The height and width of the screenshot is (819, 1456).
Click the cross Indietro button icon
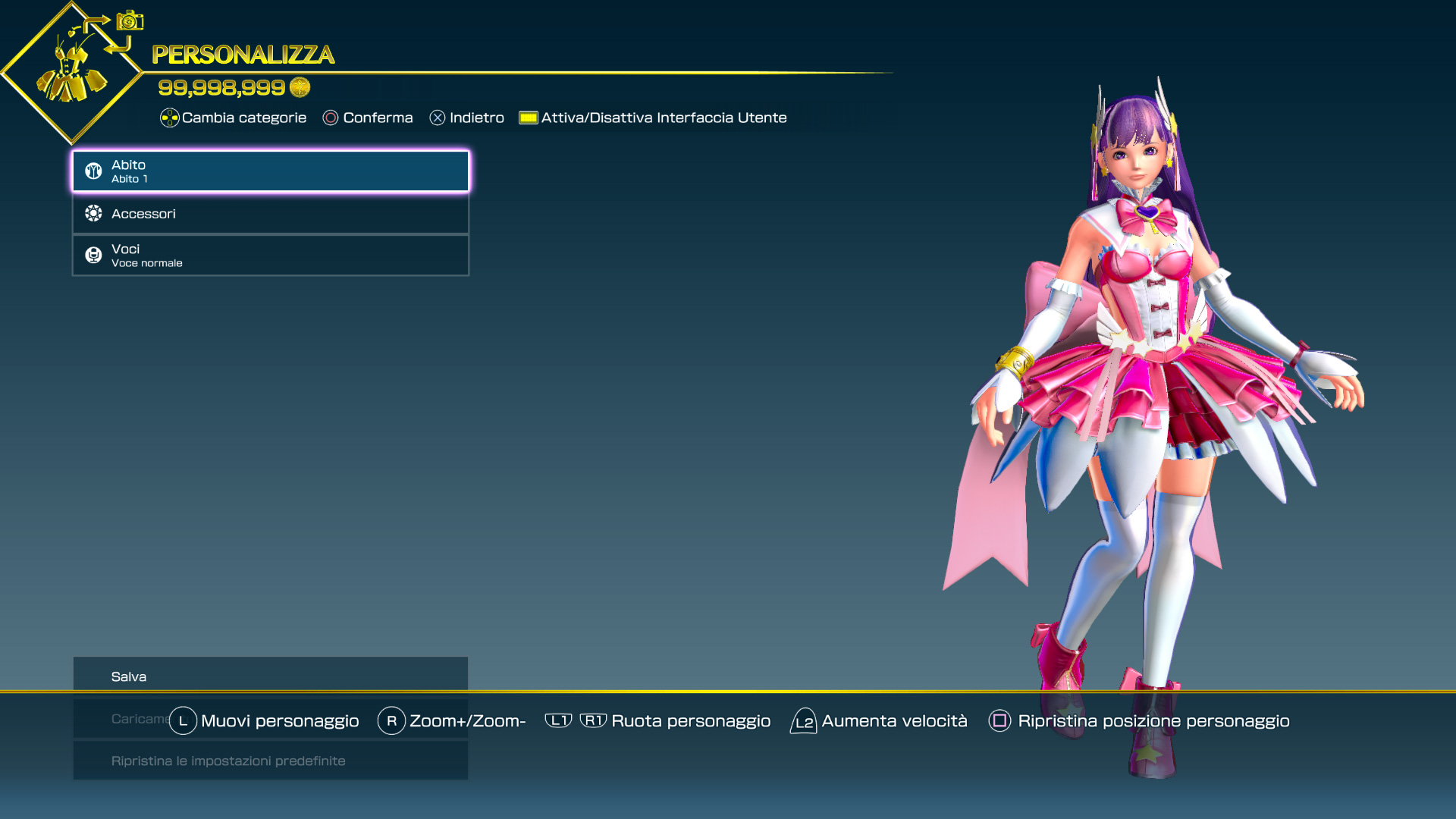point(438,118)
